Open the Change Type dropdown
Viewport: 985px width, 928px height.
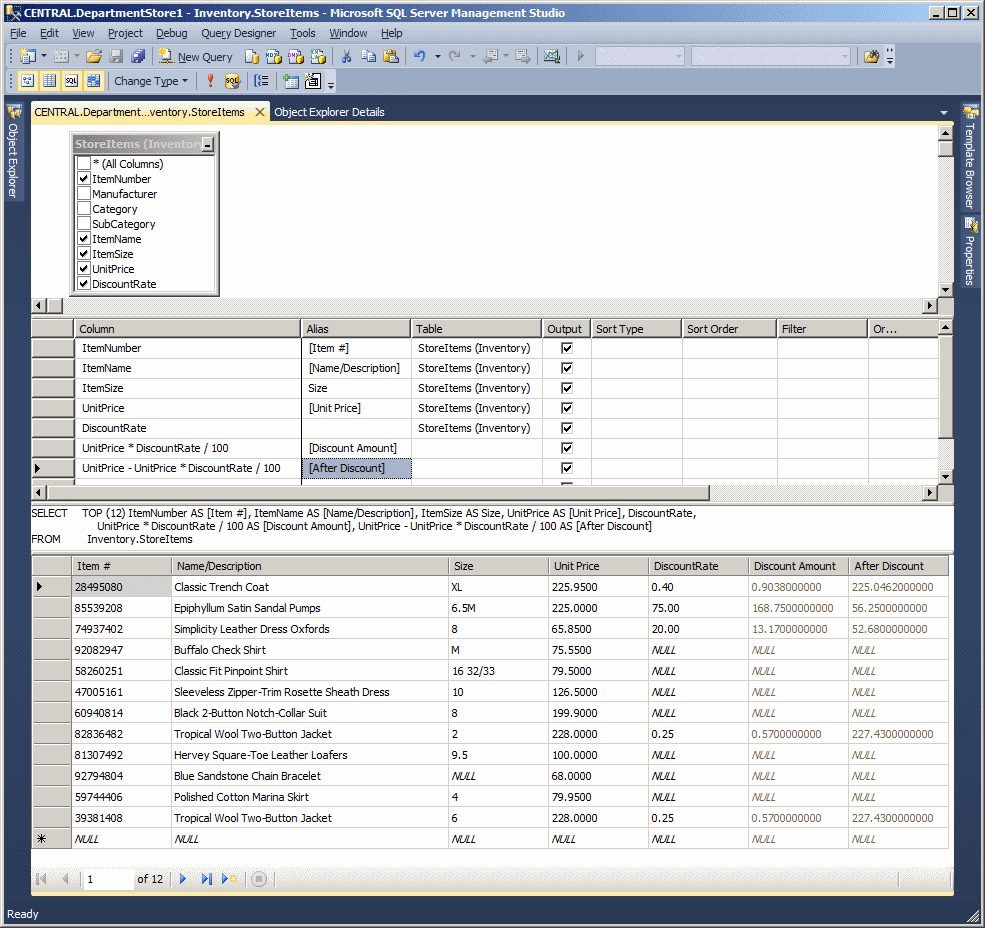pos(151,80)
